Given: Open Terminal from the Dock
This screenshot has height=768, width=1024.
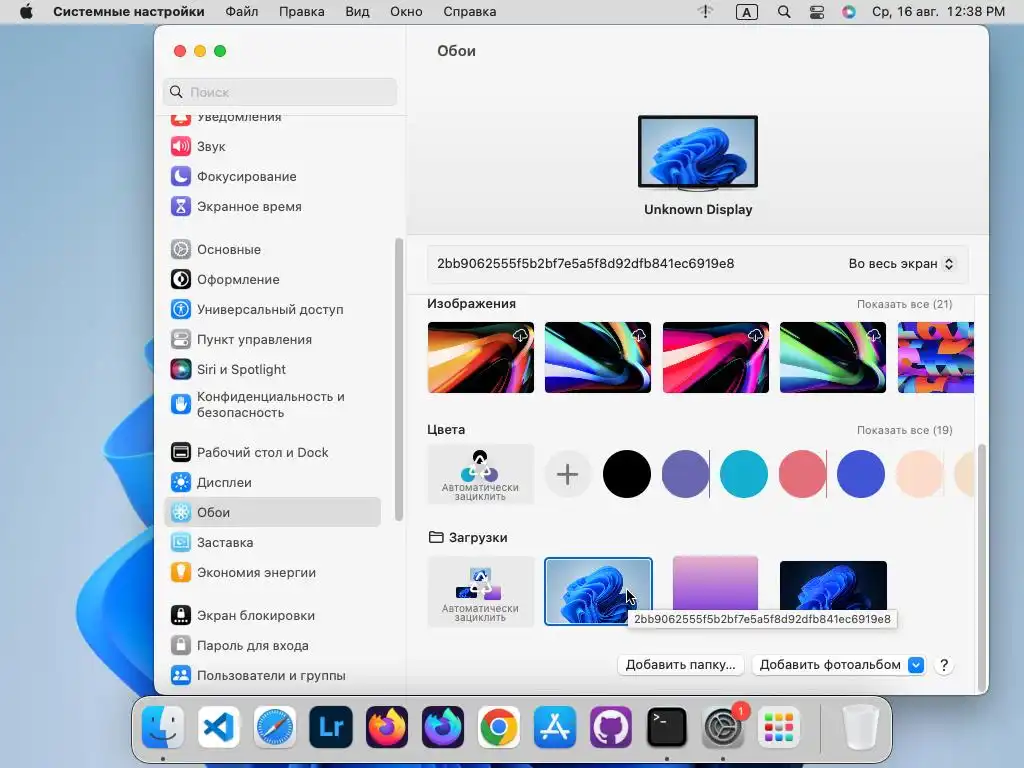Looking at the screenshot, I should tap(667, 727).
